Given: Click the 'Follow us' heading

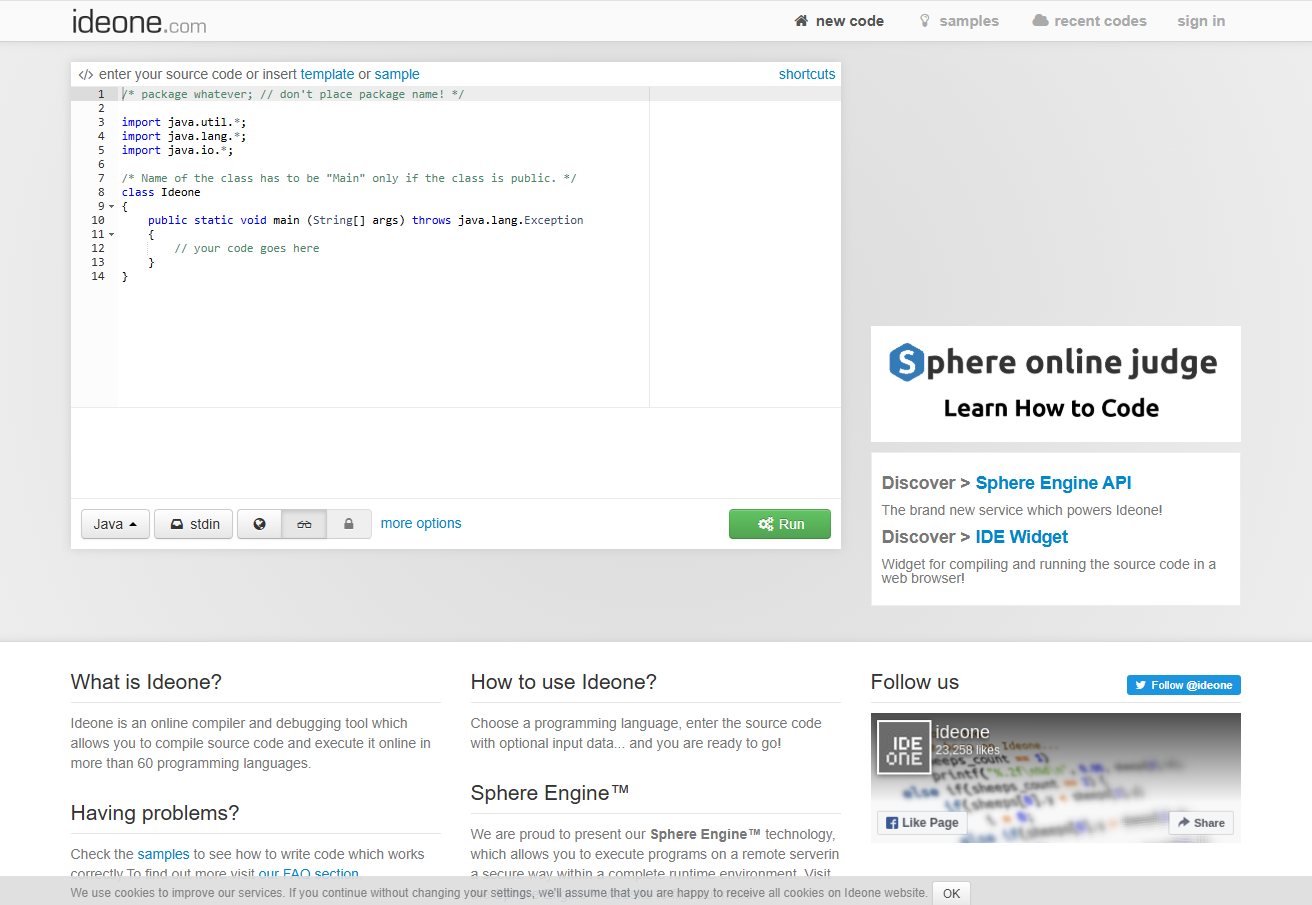Looking at the screenshot, I should (915, 682).
